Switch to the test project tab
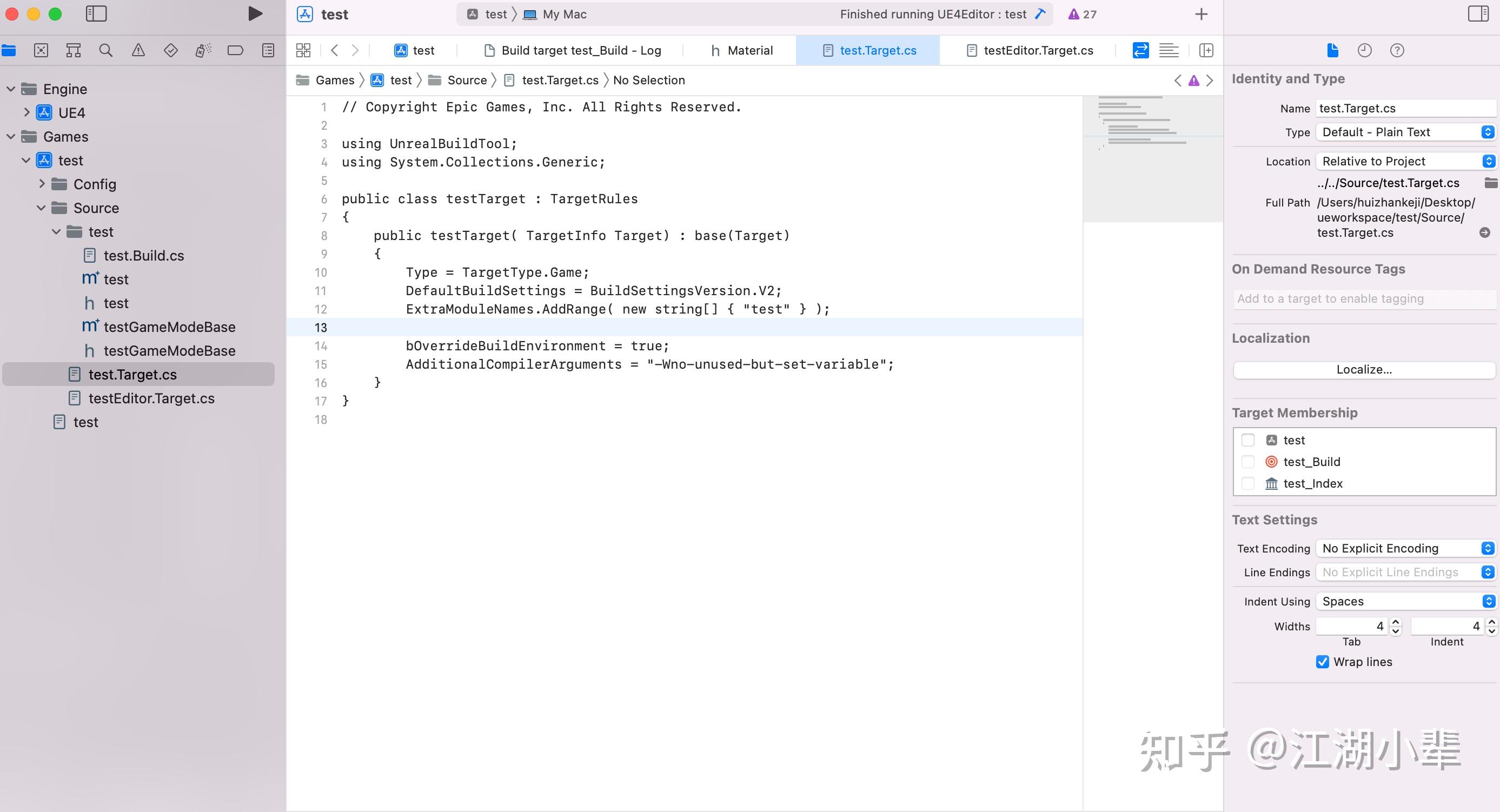This screenshot has width=1500, height=812. 414,51
